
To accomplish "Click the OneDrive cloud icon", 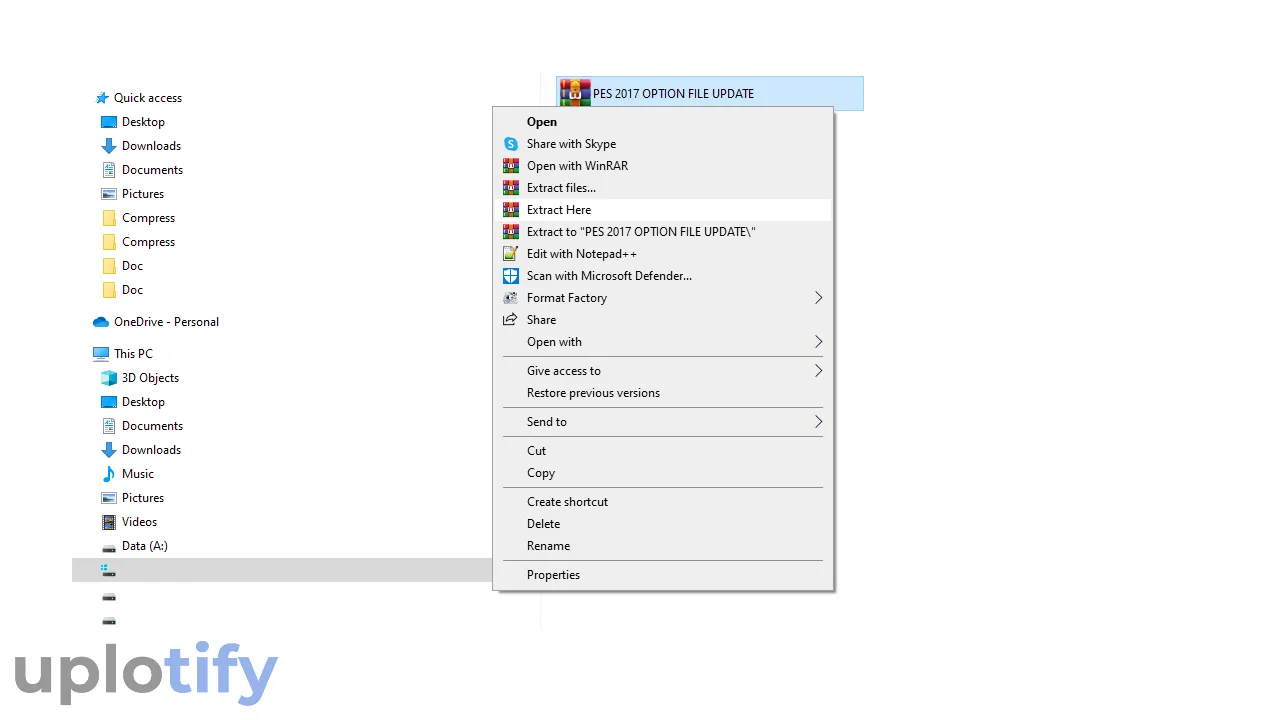I will click(x=101, y=322).
